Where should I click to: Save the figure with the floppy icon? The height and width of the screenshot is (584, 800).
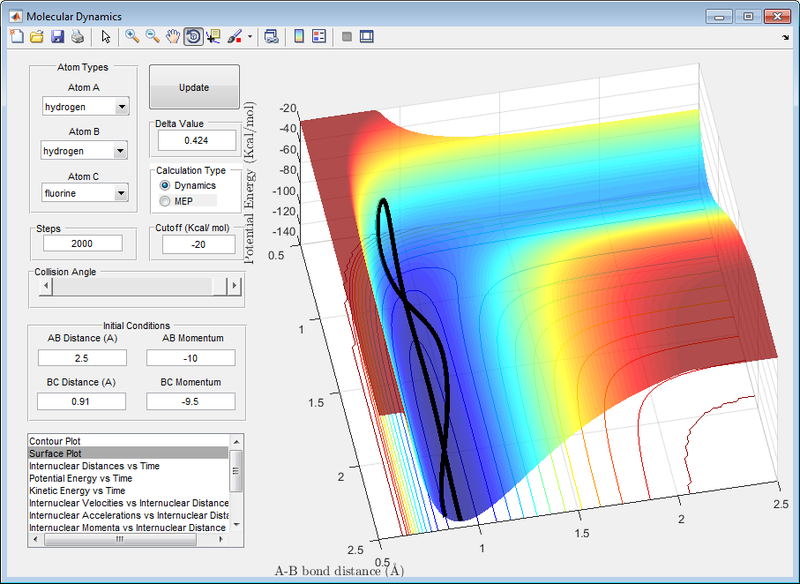[57, 37]
